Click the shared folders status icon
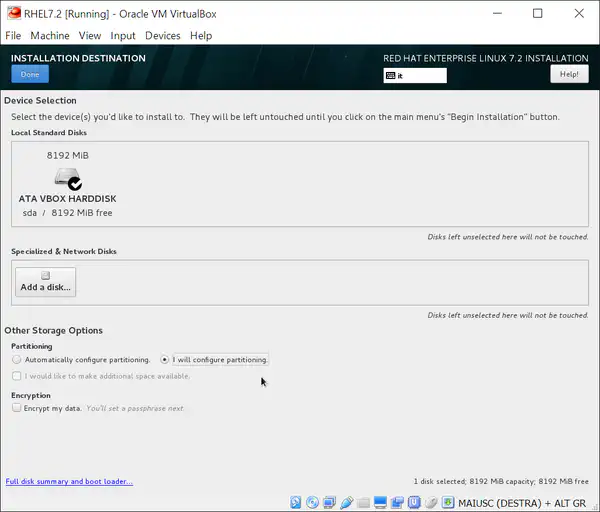The width and height of the screenshot is (600, 512). point(364,502)
